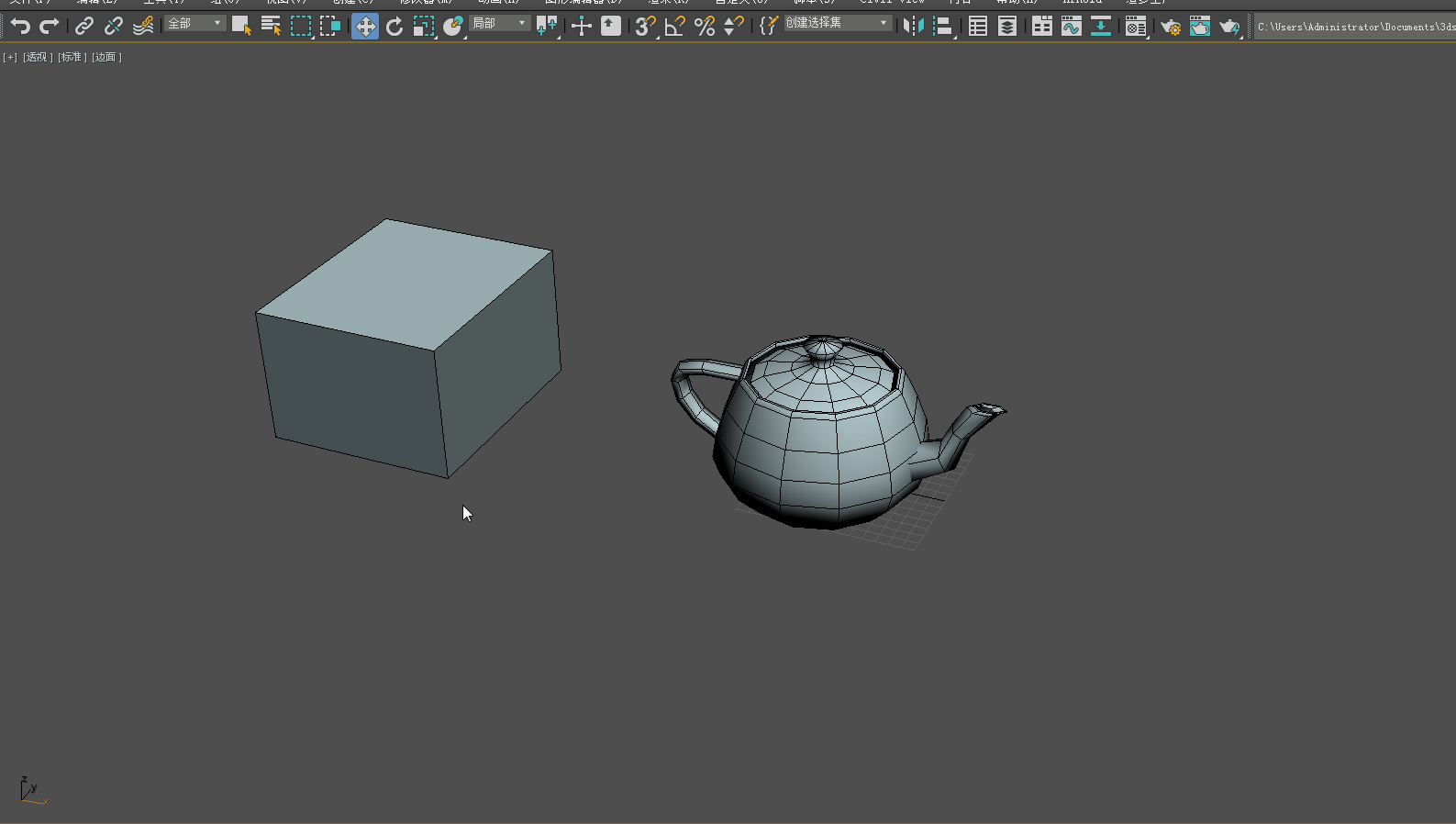
Task: Open the Curve Editor
Action: coord(1072,27)
